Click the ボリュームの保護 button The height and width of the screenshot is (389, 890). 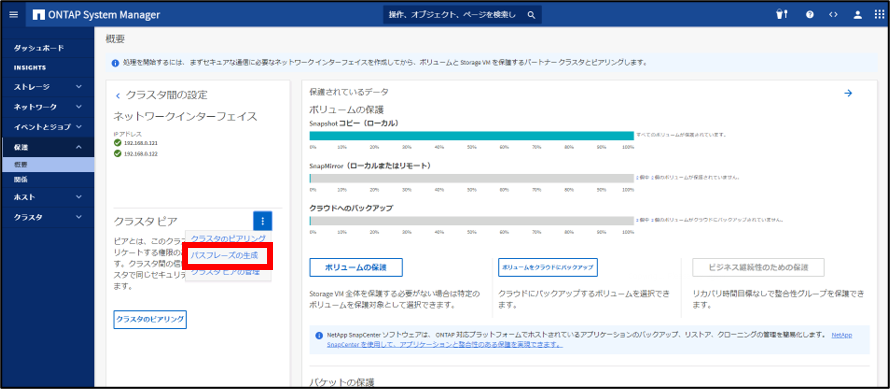(356, 267)
